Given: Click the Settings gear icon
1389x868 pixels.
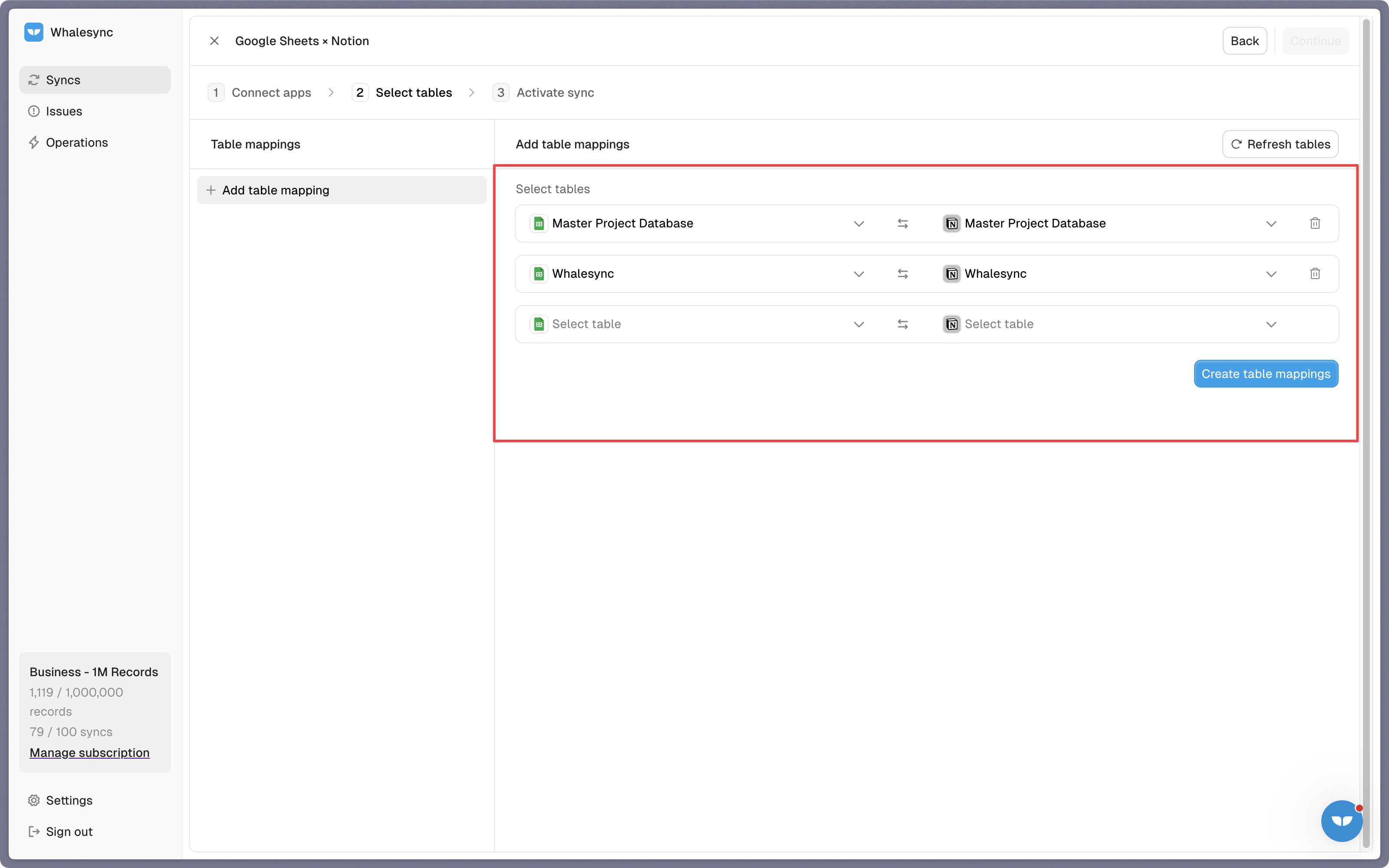Looking at the screenshot, I should tap(34, 800).
